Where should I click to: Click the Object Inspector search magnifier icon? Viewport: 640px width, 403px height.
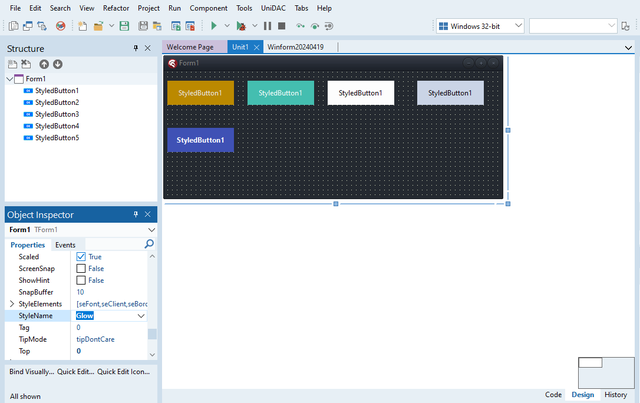click(x=149, y=244)
